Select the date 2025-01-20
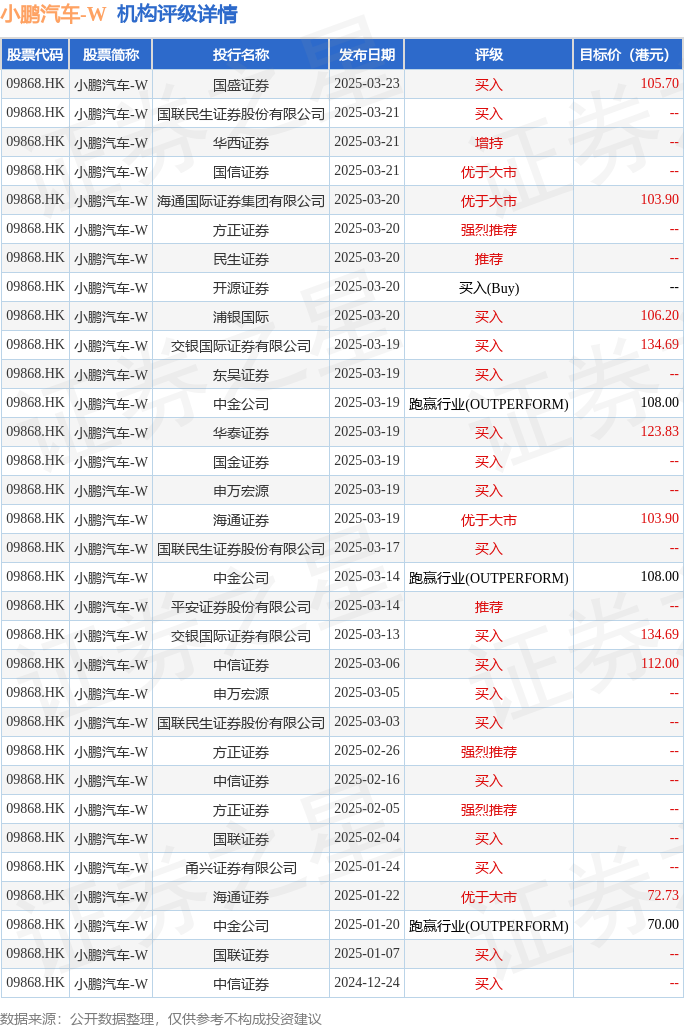684x1028 pixels. pos(367,924)
